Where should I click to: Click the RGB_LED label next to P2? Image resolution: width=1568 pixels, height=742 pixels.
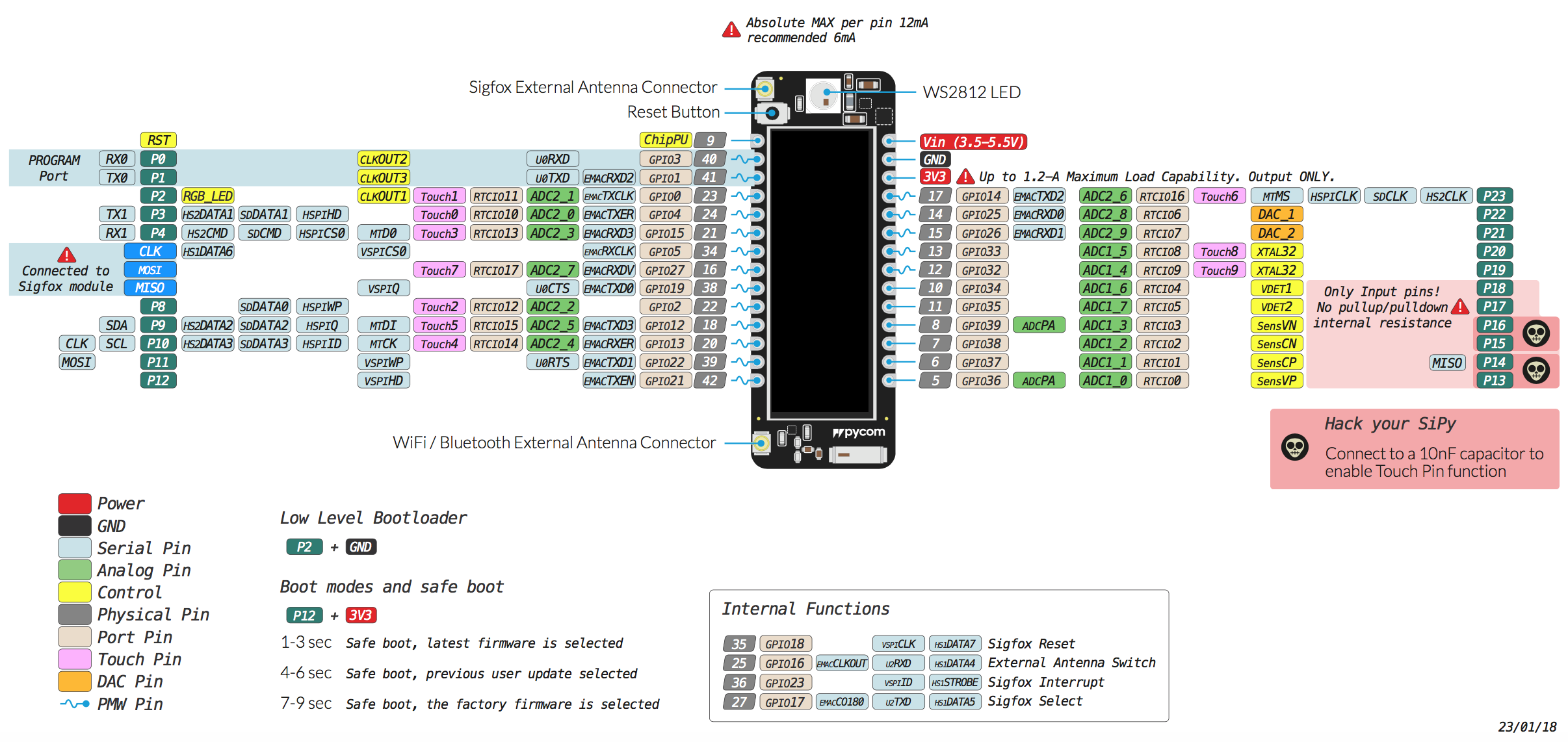[207, 196]
